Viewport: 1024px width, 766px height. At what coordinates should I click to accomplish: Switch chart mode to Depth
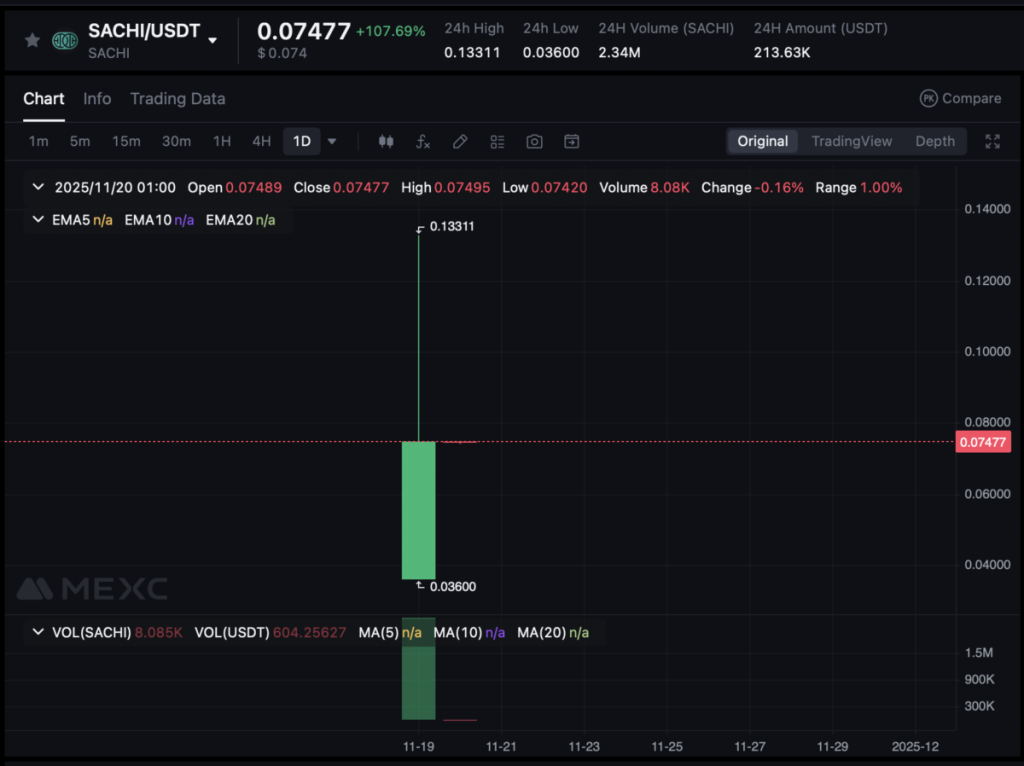pyautogui.click(x=935, y=142)
